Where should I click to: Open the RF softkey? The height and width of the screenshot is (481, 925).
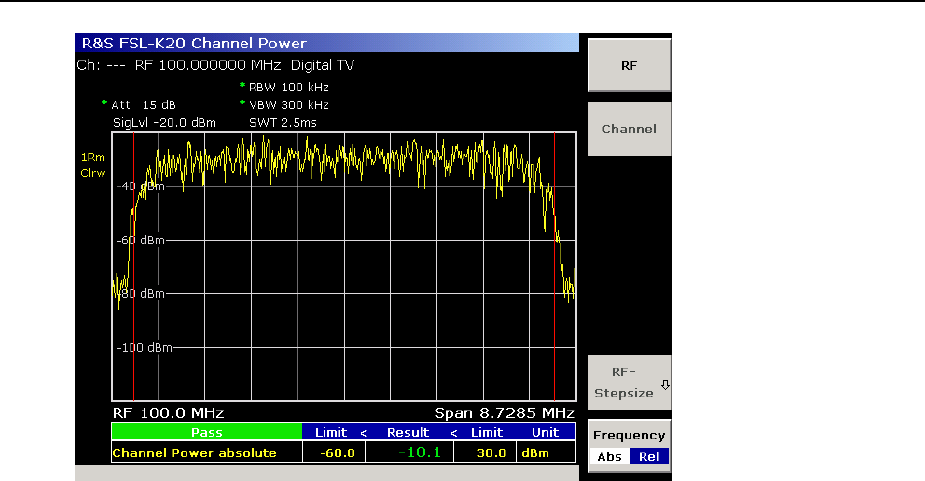coord(629,66)
